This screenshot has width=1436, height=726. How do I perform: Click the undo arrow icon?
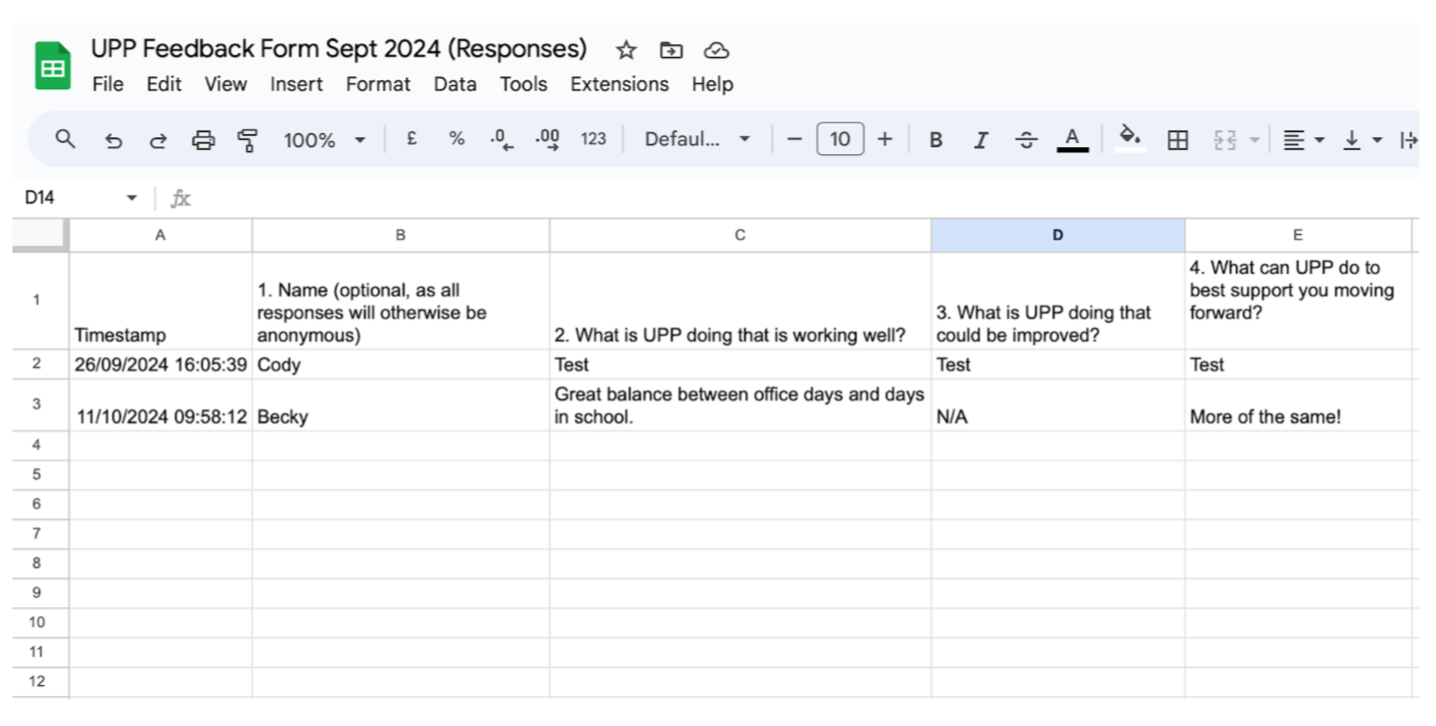113,140
